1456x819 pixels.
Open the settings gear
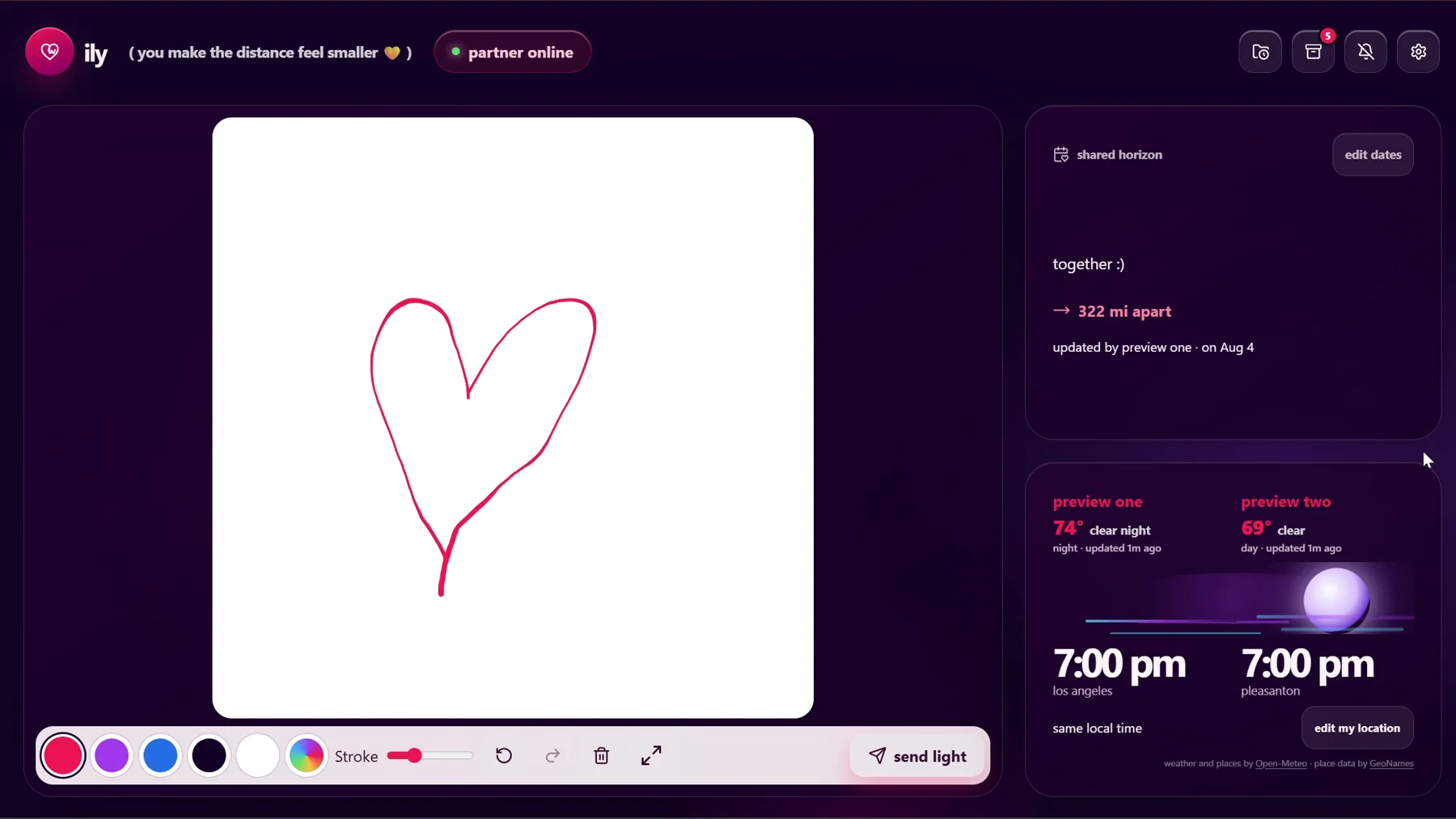click(x=1419, y=52)
